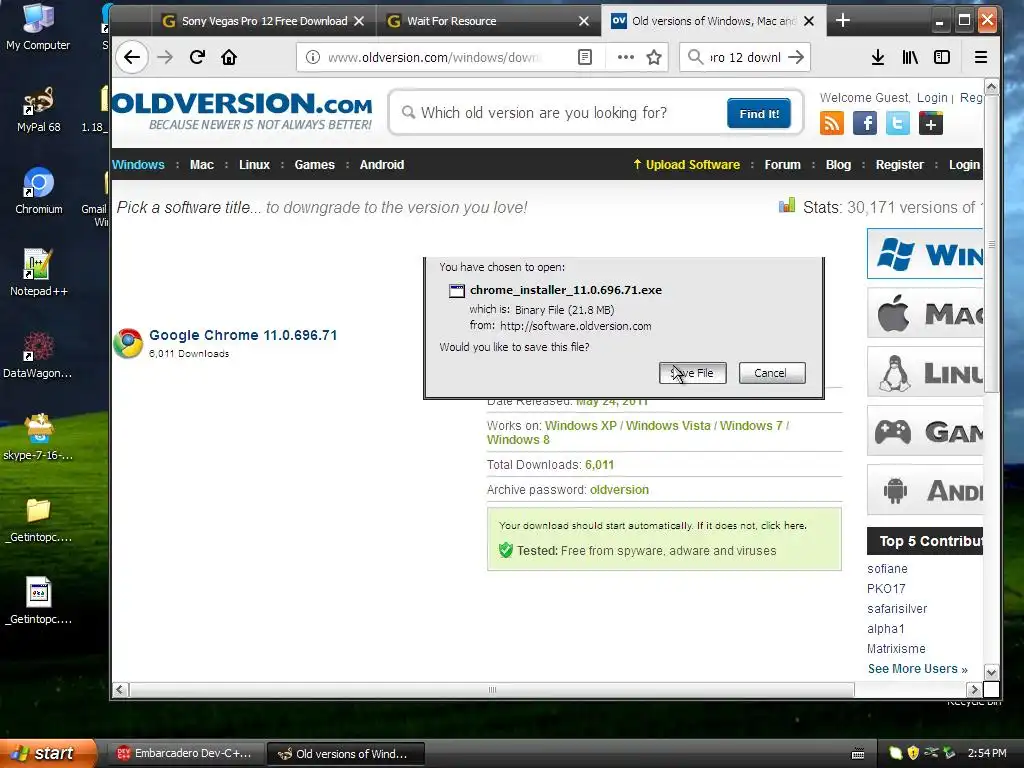This screenshot has height=768, width=1024.
Task: Open DataWagon desktop shortcut
Action: (x=38, y=355)
